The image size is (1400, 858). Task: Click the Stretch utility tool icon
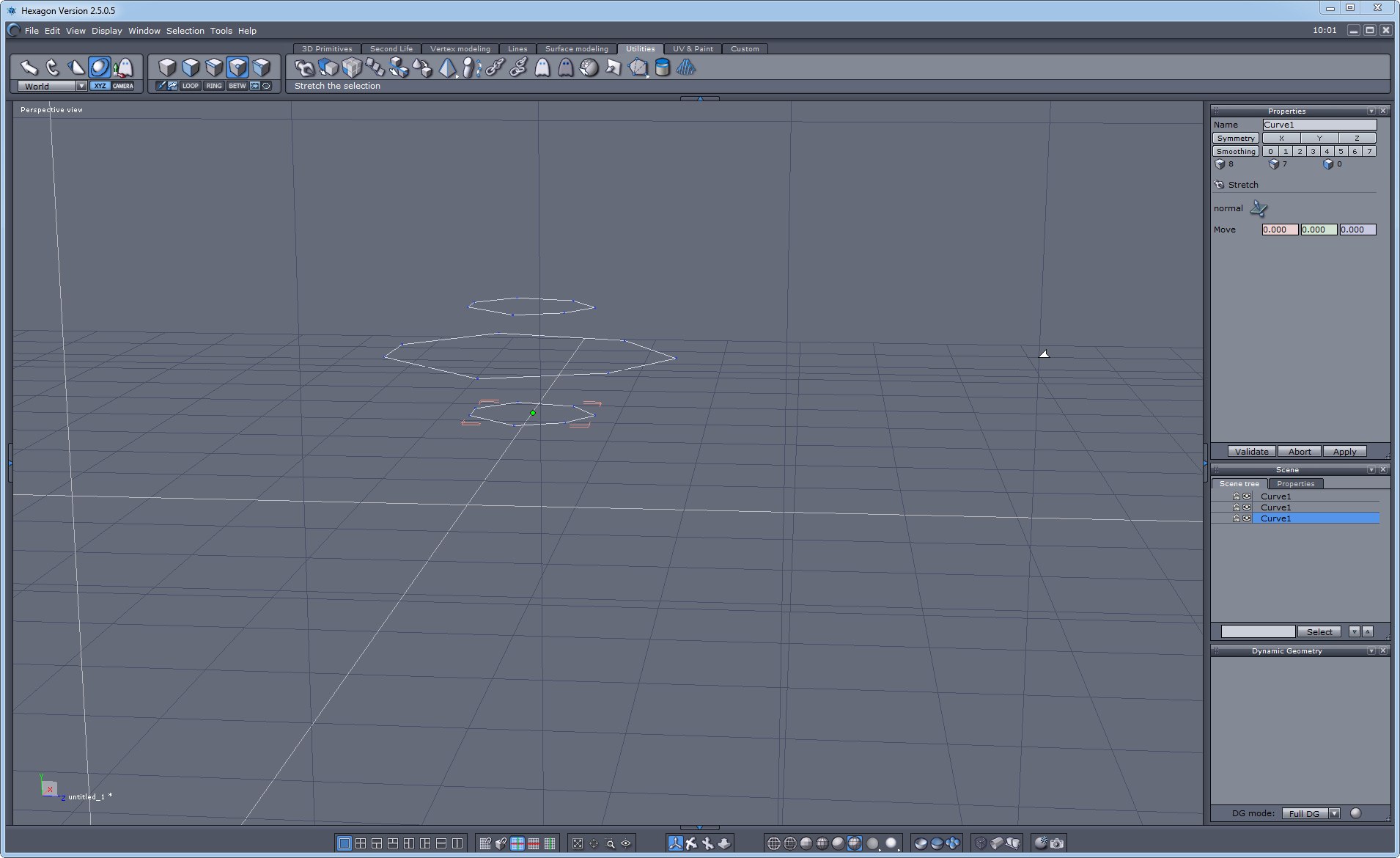(304, 67)
